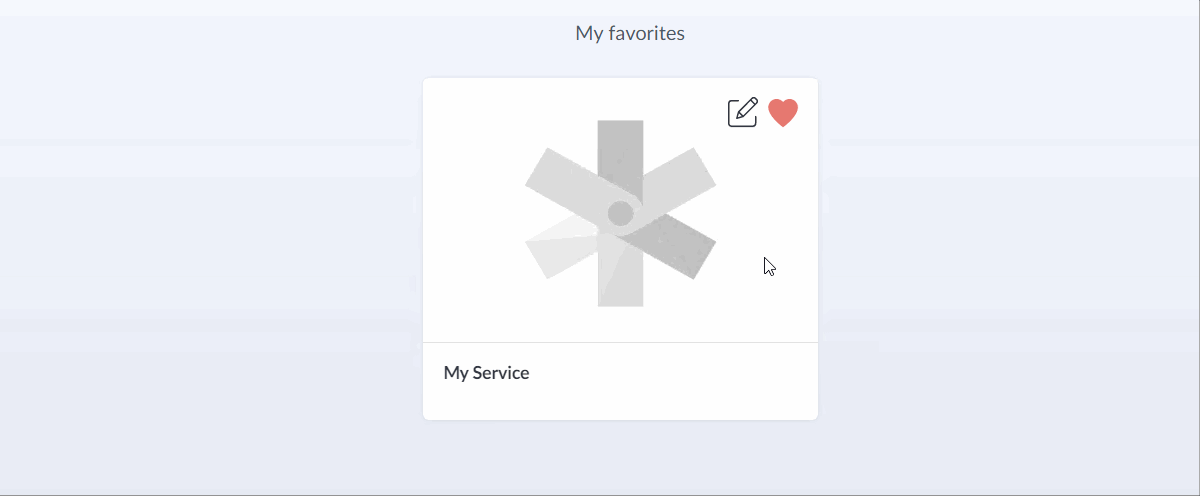Click the white area below My Service text
The width and height of the screenshot is (1200, 496).
(620, 403)
